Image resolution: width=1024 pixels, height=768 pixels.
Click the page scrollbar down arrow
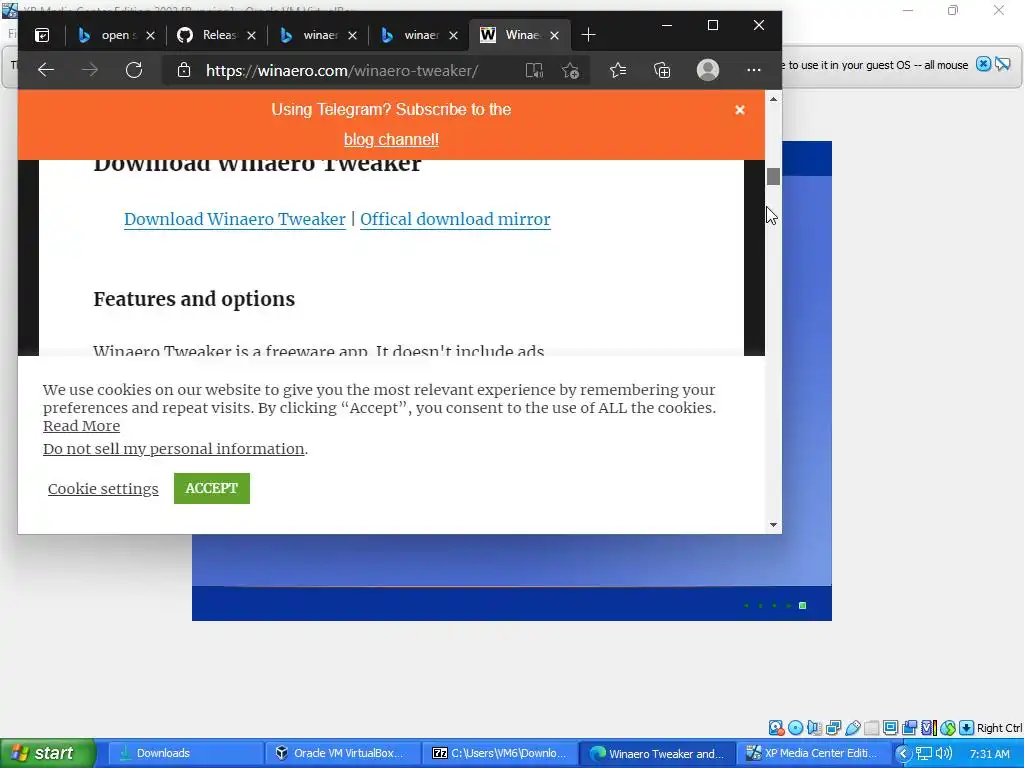773,525
